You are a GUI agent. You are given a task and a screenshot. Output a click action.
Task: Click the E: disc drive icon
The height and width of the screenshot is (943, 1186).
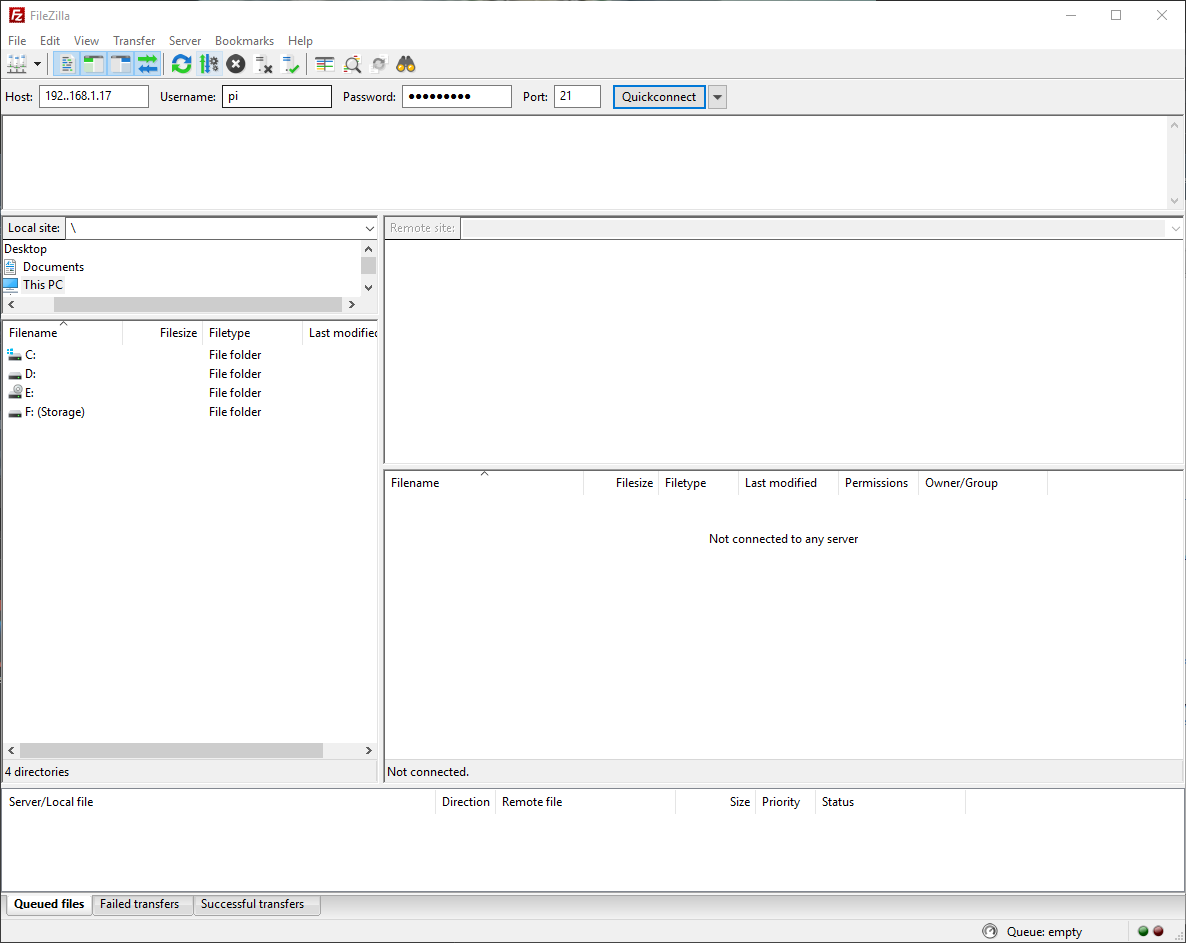tap(14, 392)
